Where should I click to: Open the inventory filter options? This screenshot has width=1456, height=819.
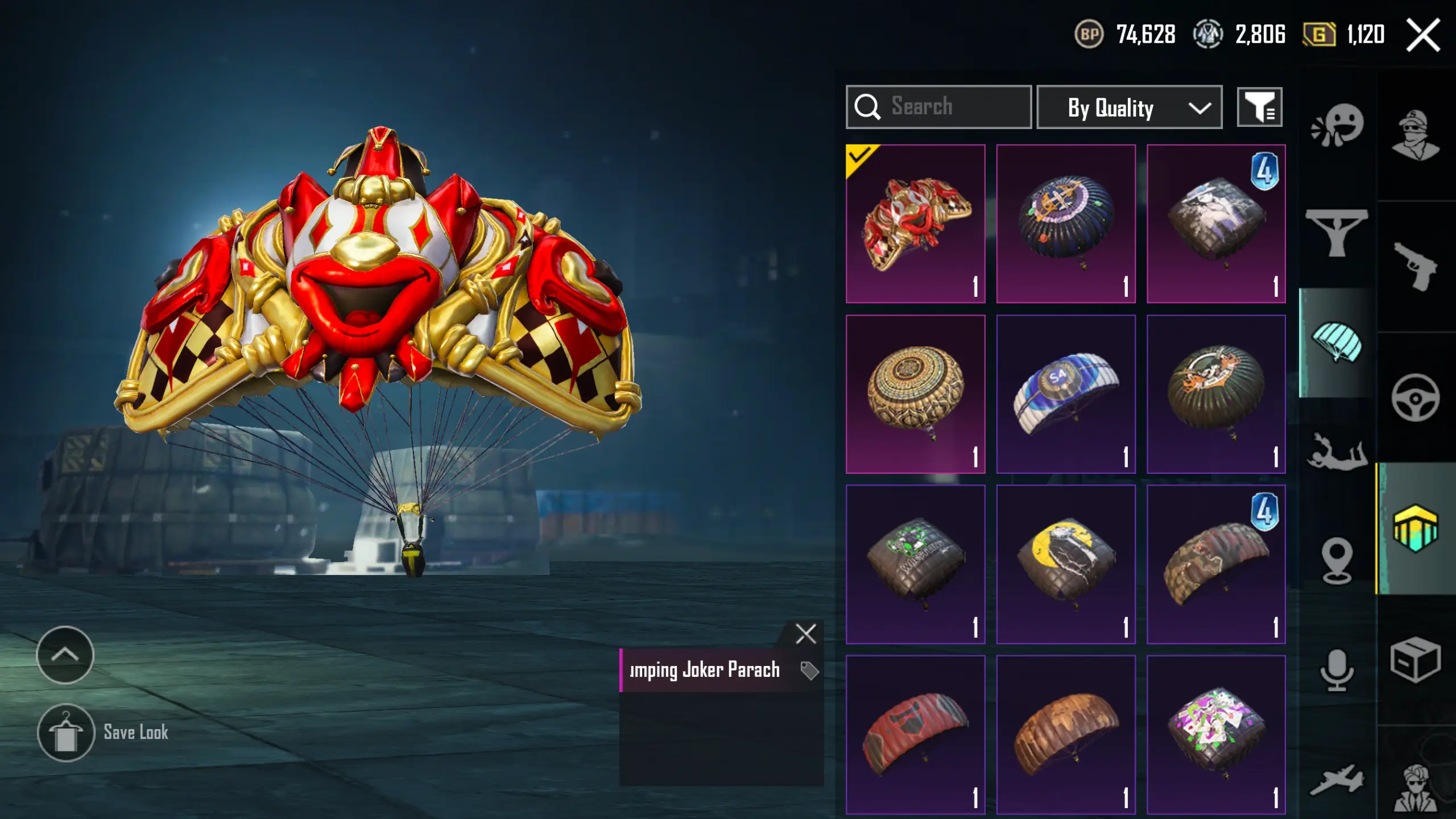(x=1260, y=107)
